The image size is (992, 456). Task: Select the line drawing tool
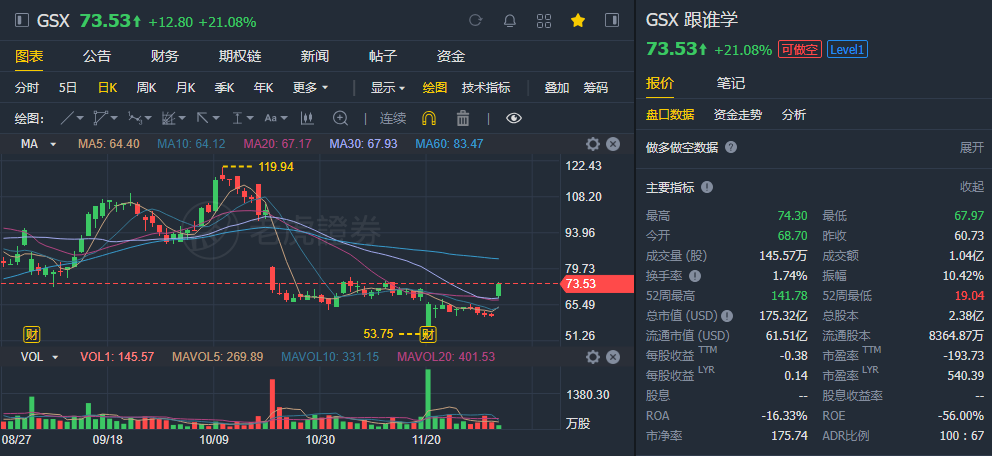pos(67,118)
